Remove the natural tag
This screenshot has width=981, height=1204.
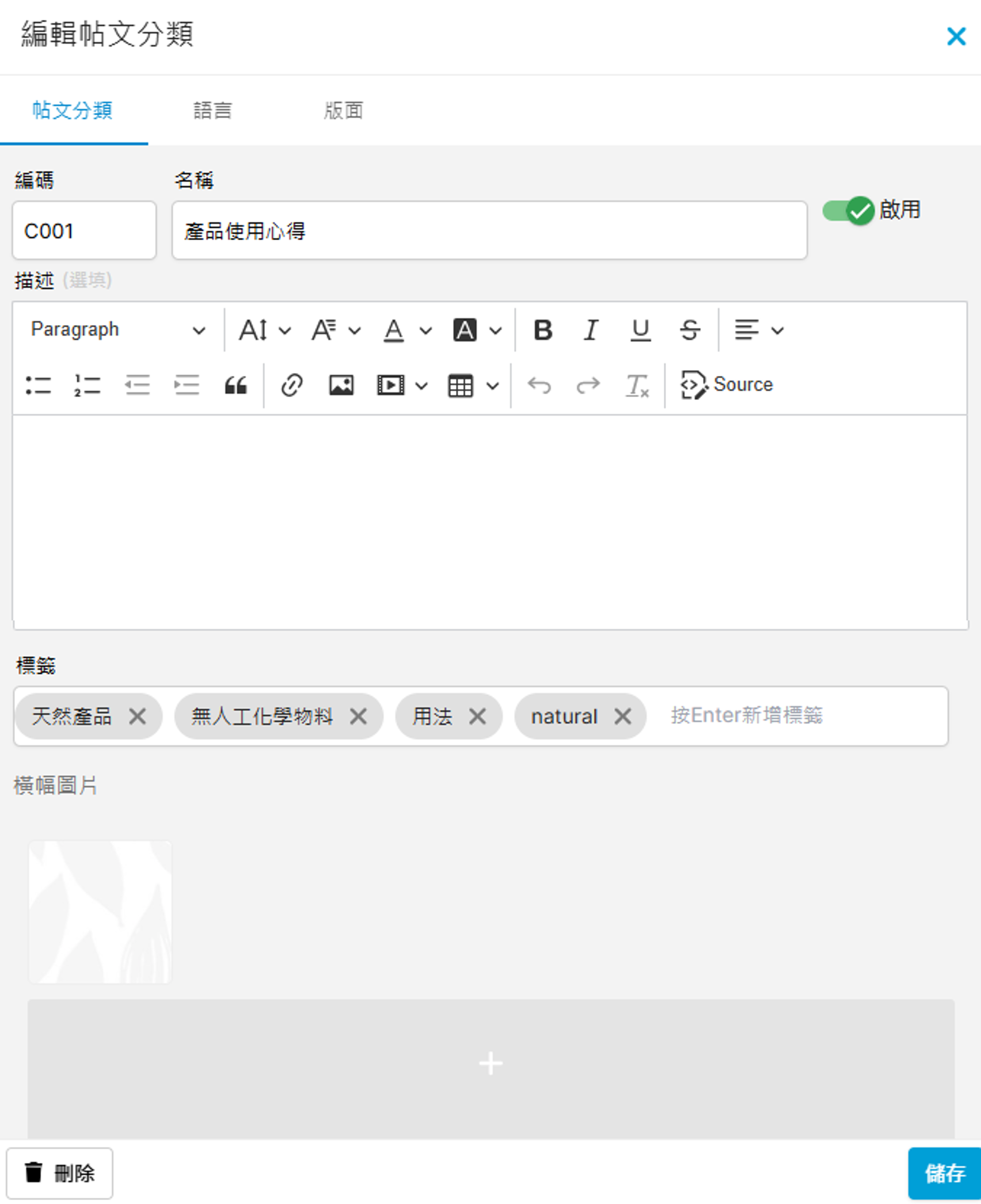tap(623, 717)
